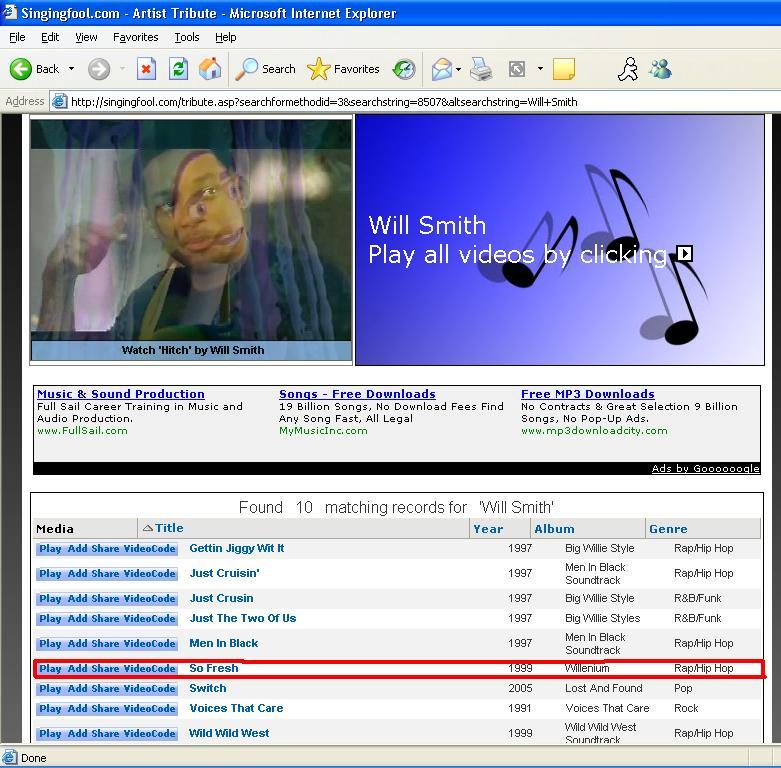Add Just Cruisin' to playlist

coord(77,574)
